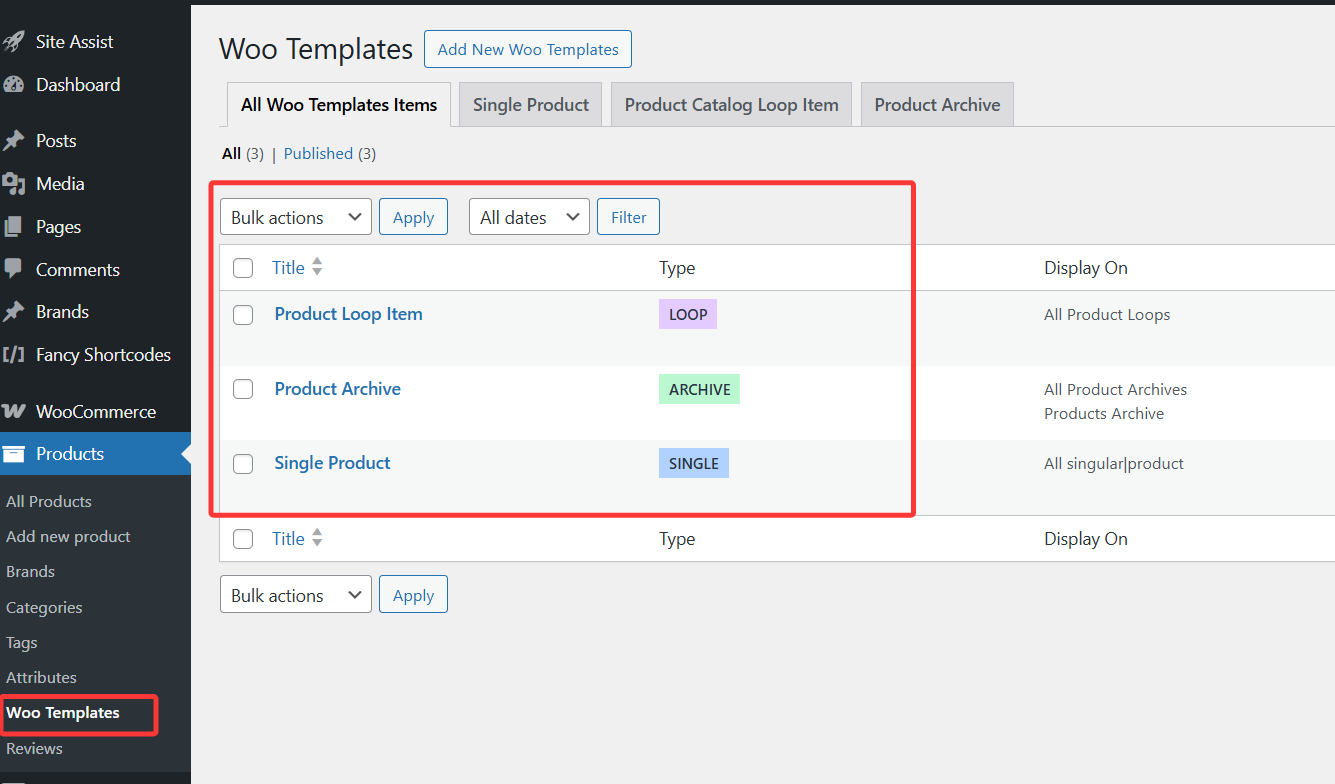This screenshot has width=1335, height=784.
Task: Tick the Product Archive row checkbox
Action: point(243,389)
